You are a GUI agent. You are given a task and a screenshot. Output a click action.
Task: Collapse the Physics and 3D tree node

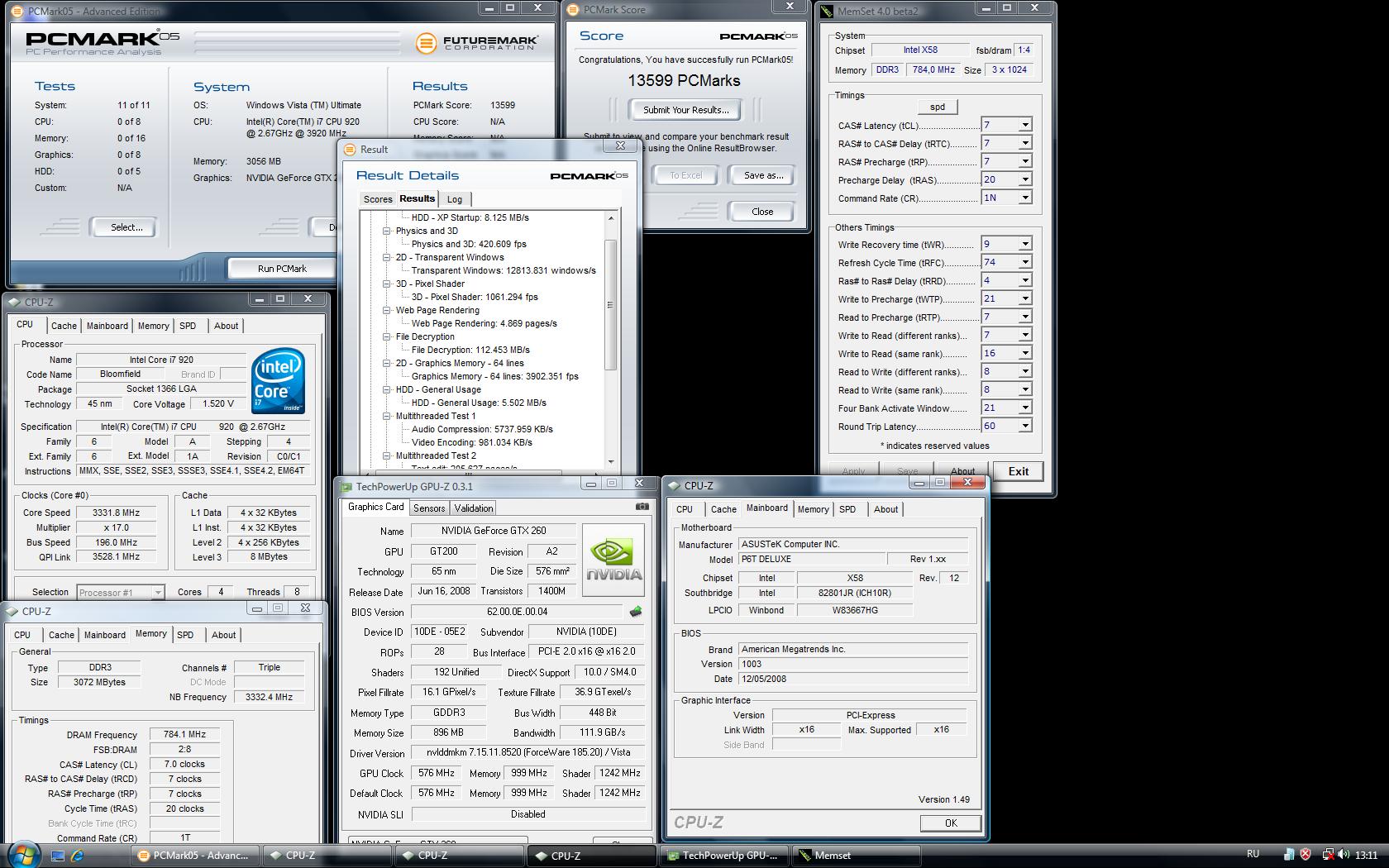386,231
